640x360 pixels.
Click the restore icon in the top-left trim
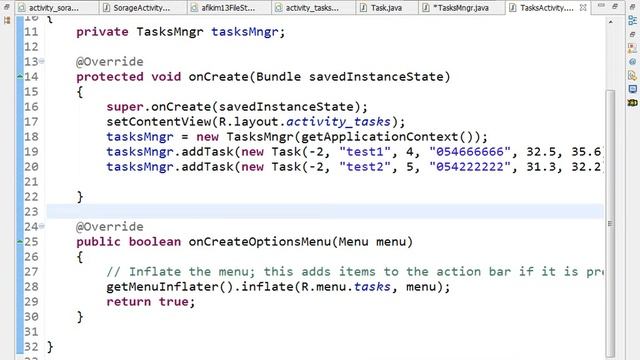coord(7,7)
